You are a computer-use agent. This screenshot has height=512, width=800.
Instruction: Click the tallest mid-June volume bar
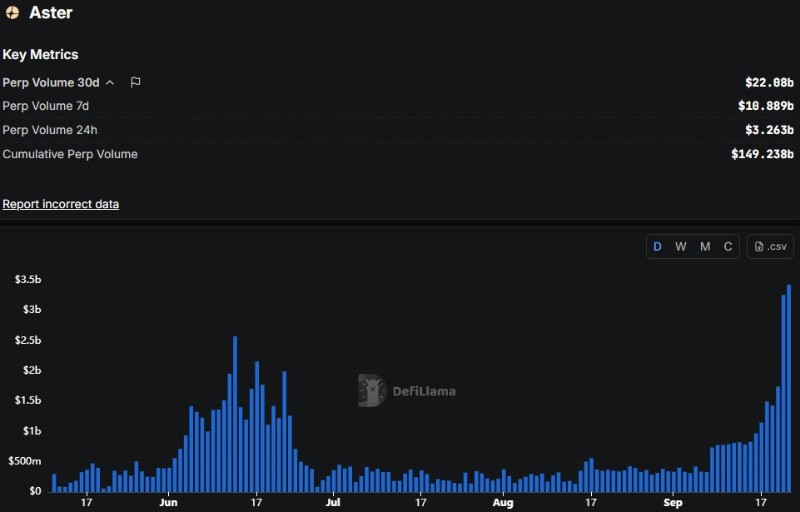point(235,414)
